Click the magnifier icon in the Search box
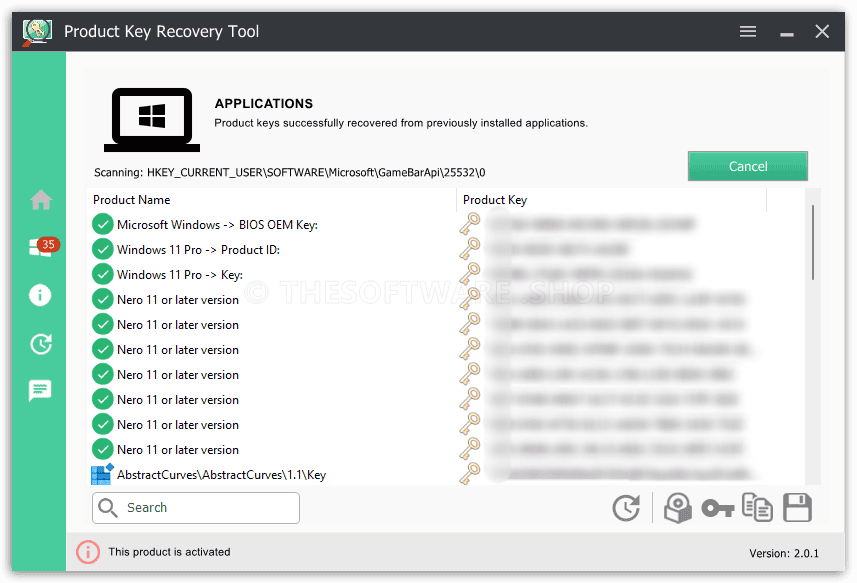The width and height of the screenshot is (857, 583). [108, 508]
